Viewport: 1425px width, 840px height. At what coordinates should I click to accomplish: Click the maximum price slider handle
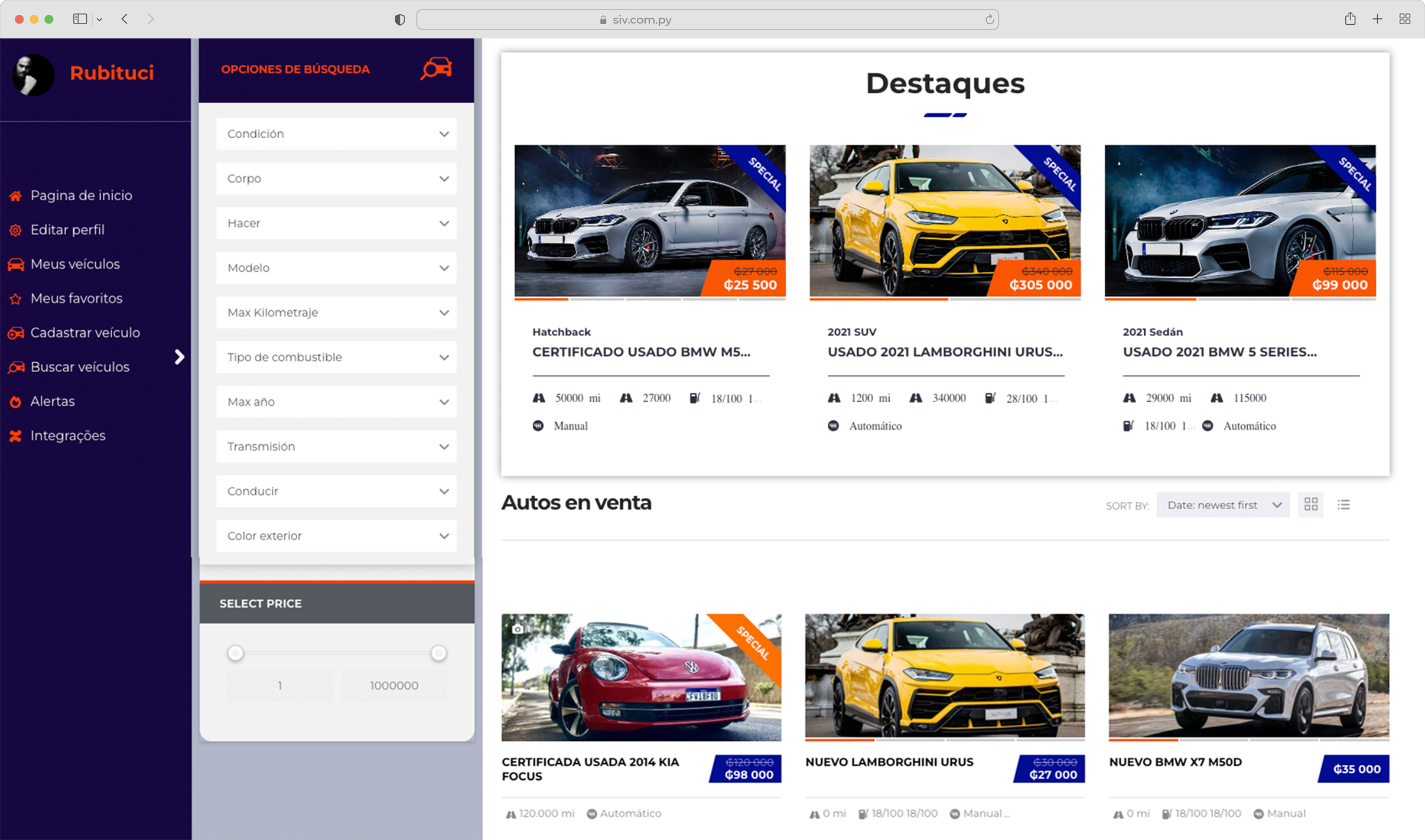click(x=438, y=653)
